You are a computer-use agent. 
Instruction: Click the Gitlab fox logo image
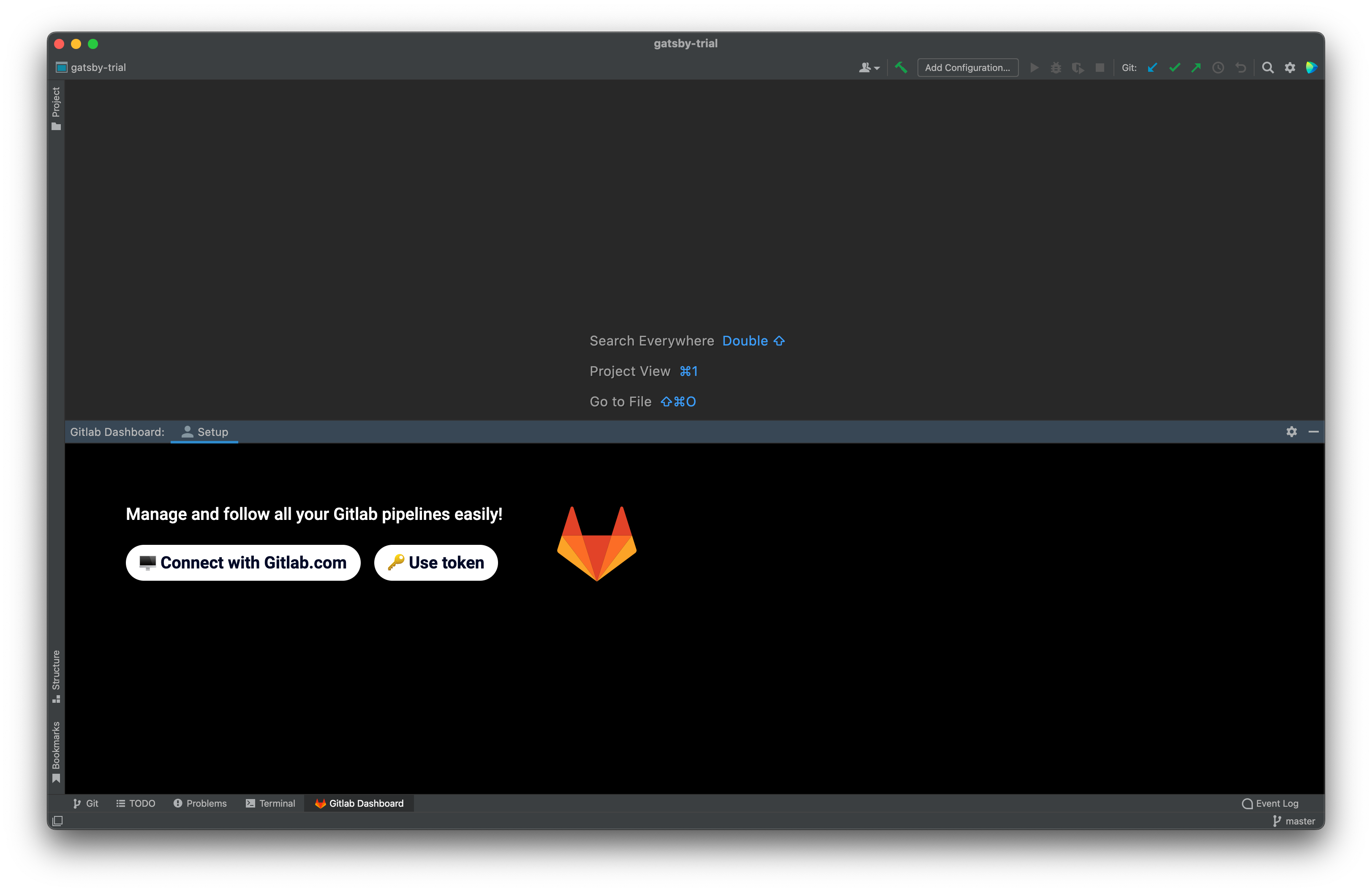click(x=596, y=544)
